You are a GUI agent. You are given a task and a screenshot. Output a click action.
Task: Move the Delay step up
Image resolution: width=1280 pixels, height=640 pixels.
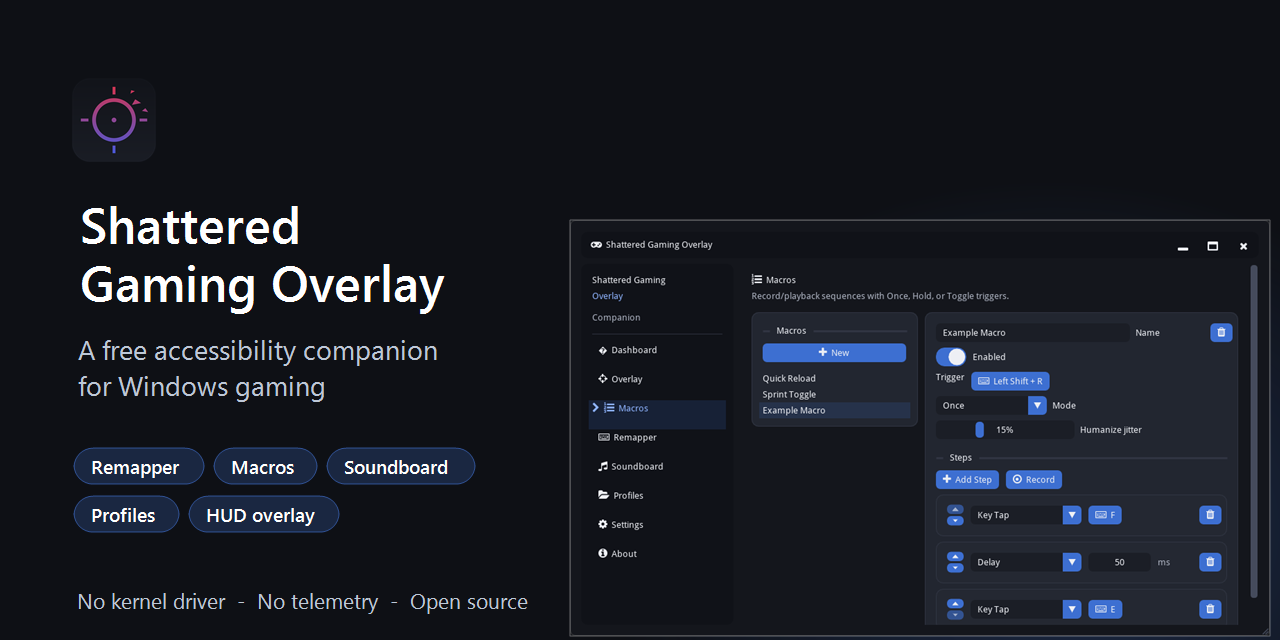pos(955,557)
